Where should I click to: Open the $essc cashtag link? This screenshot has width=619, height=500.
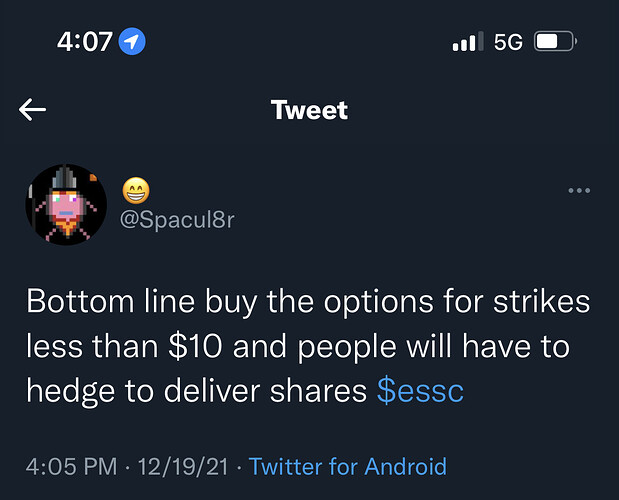point(420,391)
